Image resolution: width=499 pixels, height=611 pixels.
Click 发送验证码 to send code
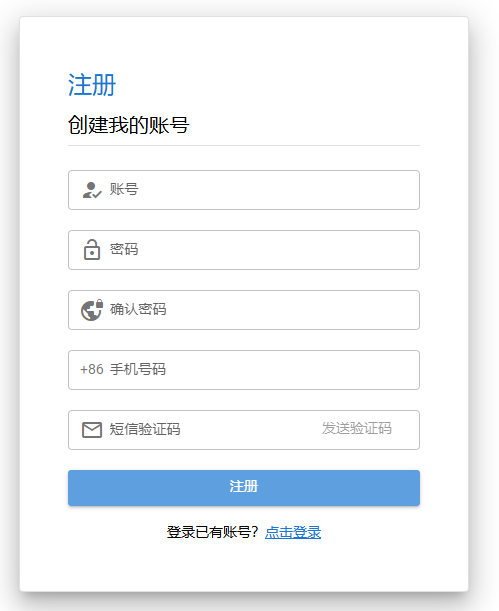pyautogui.click(x=356, y=428)
